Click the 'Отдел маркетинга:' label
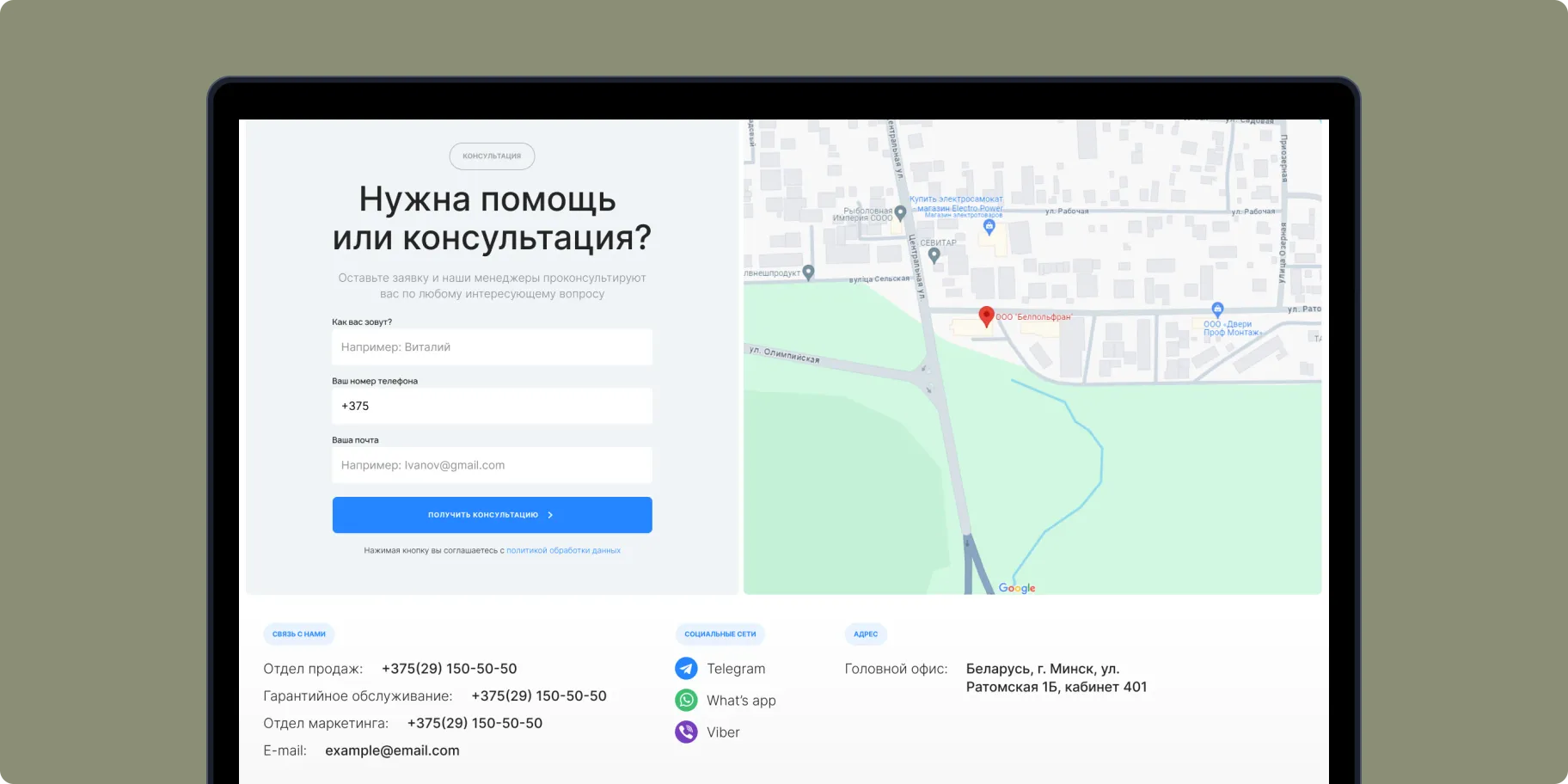Image resolution: width=1568 pixels, height=784 pixels. (326, 724)
